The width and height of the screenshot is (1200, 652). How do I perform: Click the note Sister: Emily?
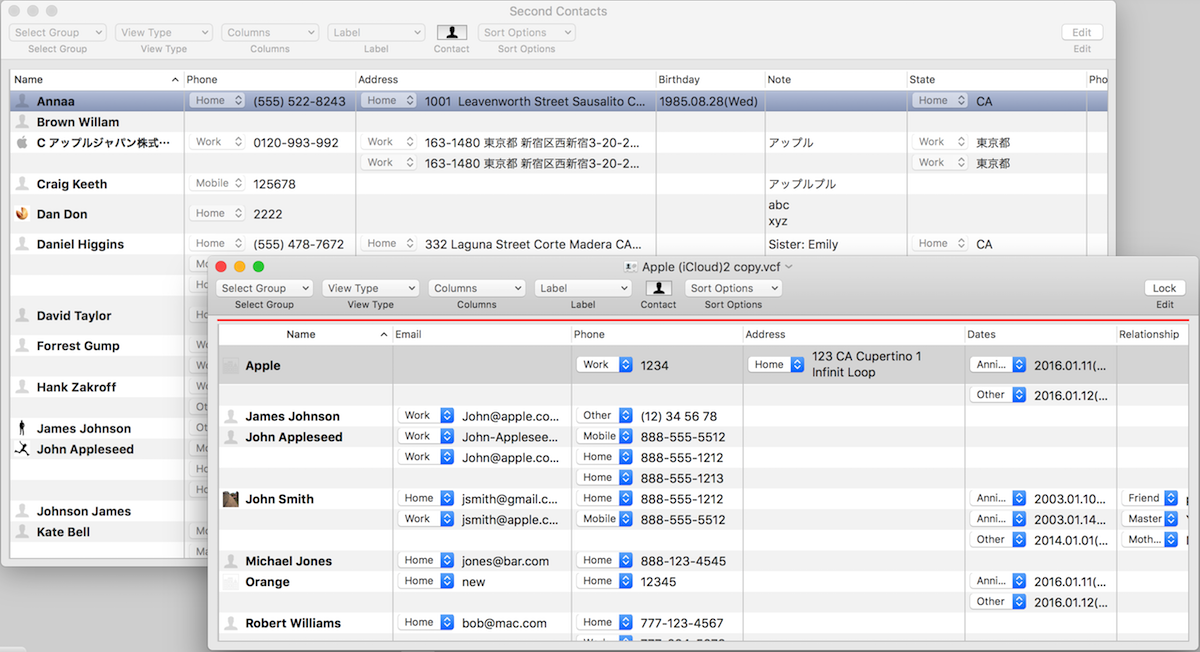(x=803, y=244)
